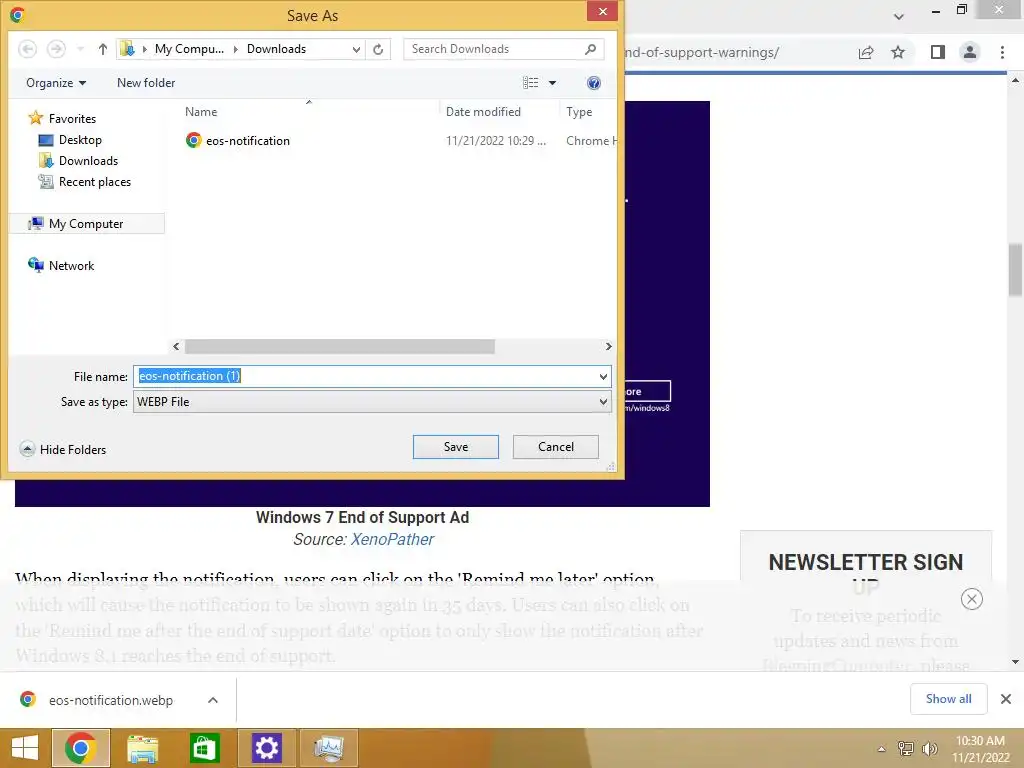
Task: Toggle Chrome side panel icon
Action: pyautogui.click(x=938, y=52)
